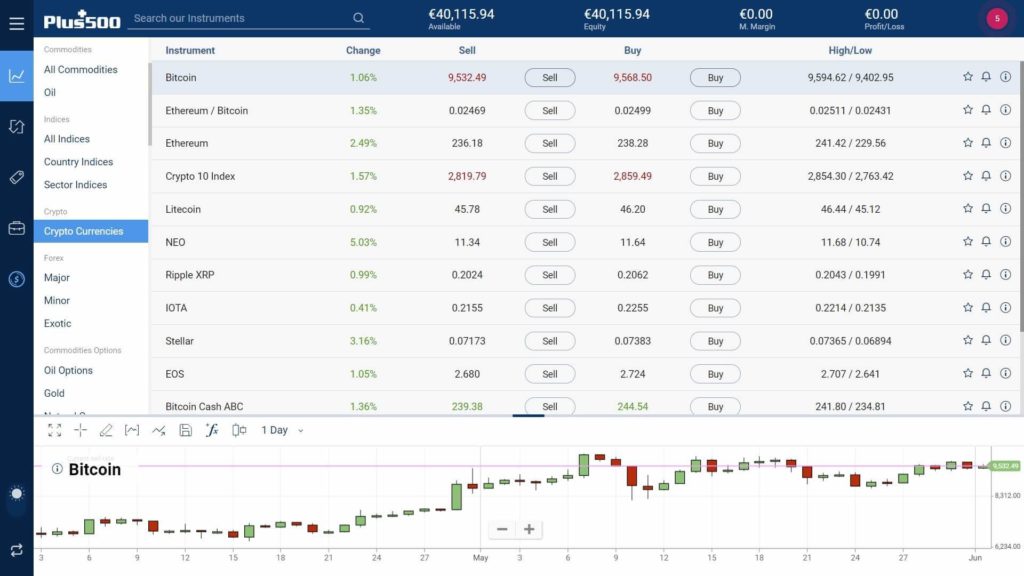Open the orders tag sidebar icon
This screenshot has height=576, width=1024.
point(16,177)
